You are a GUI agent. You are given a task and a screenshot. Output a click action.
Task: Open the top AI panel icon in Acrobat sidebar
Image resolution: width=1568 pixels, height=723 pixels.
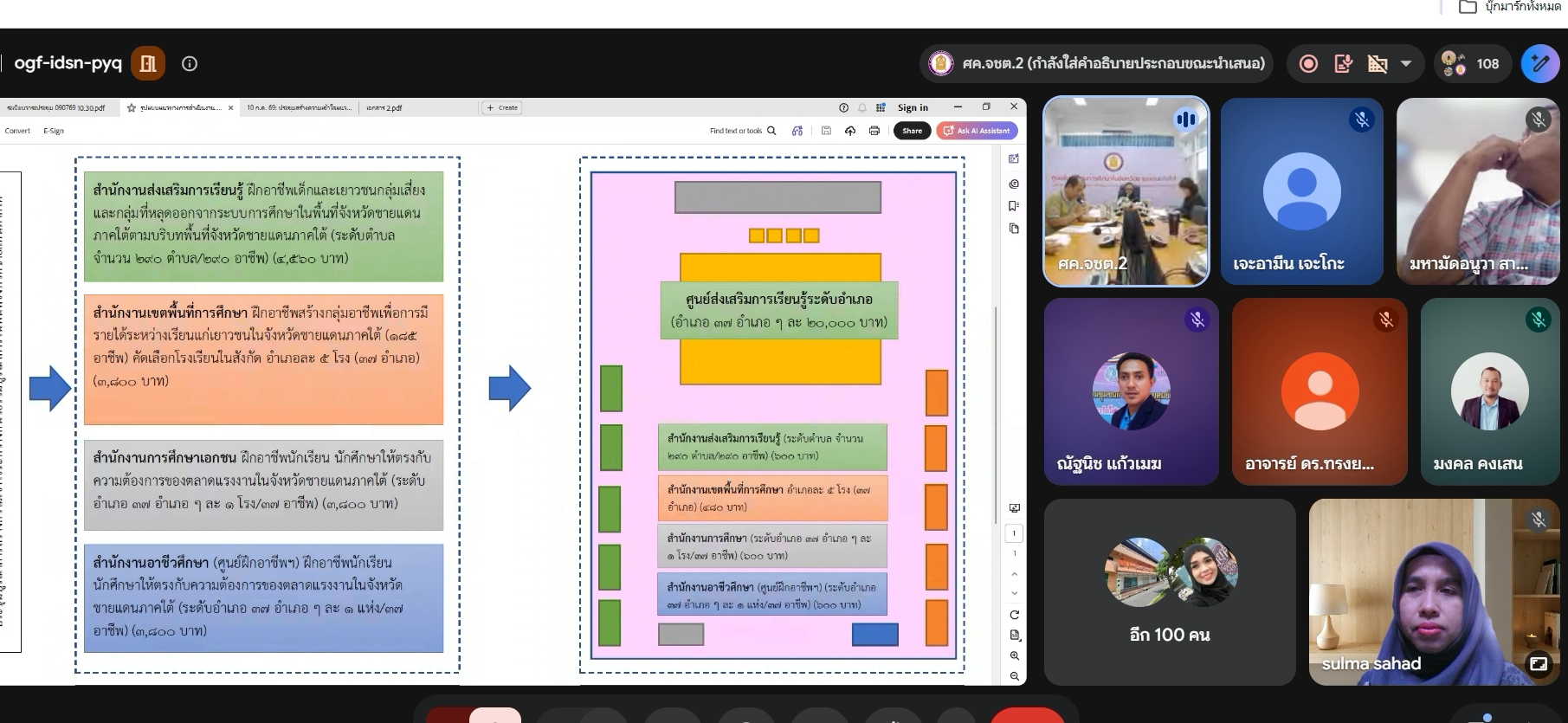pyautogui.click(x=1014, y=159)
